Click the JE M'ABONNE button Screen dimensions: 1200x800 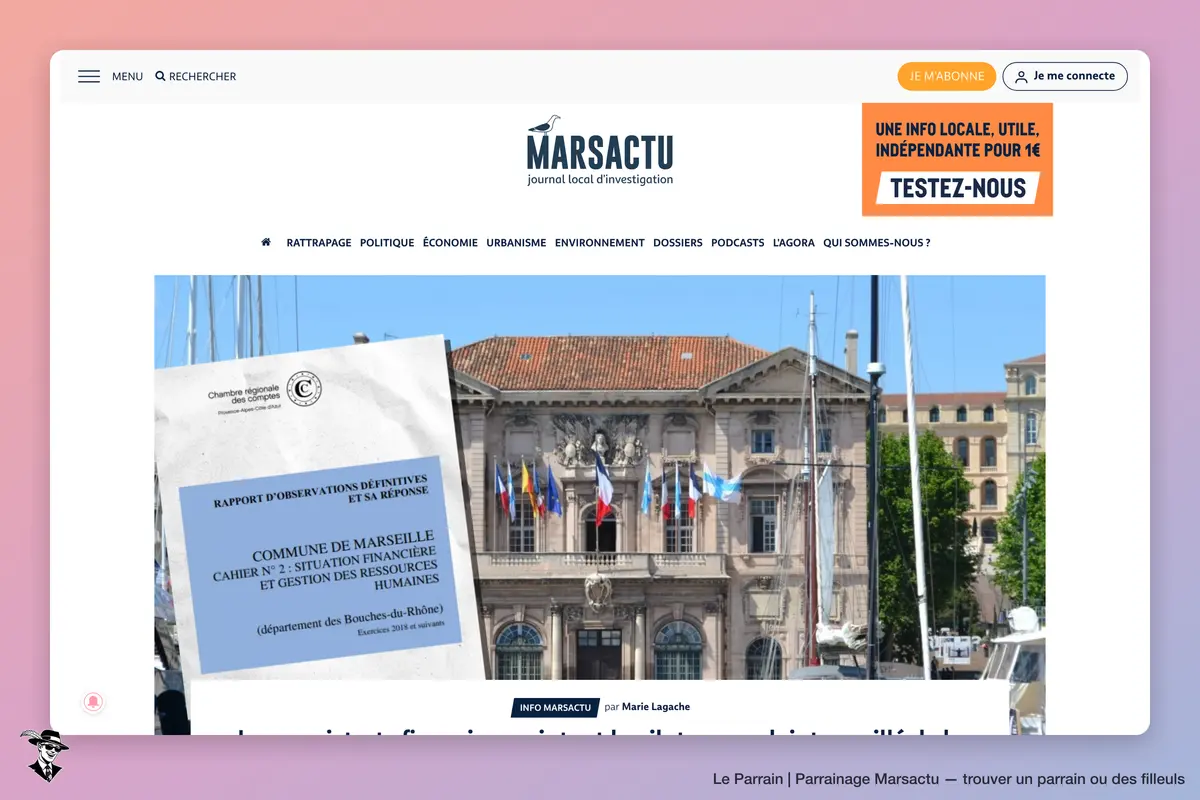947,76
